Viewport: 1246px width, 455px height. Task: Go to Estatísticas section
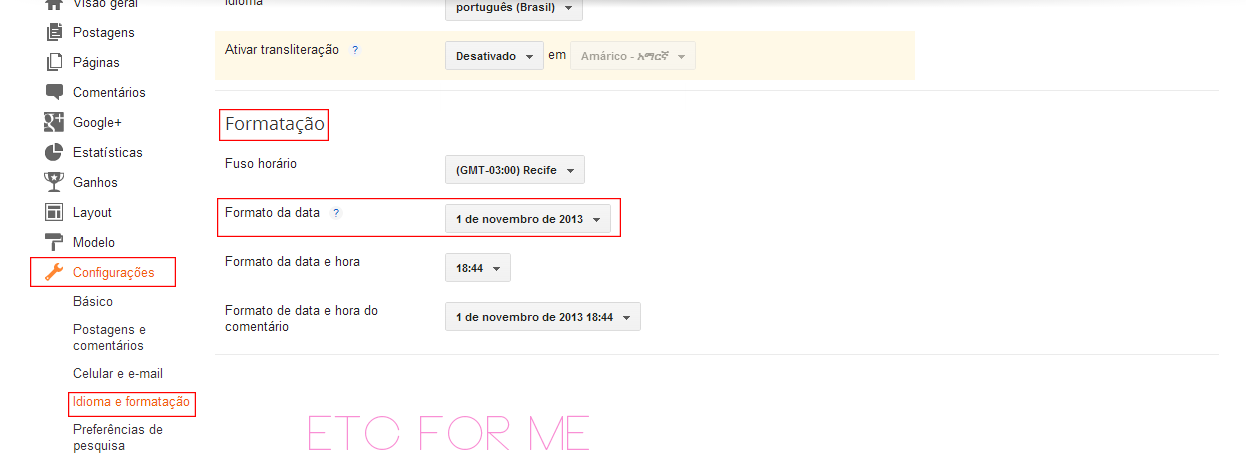108,152
